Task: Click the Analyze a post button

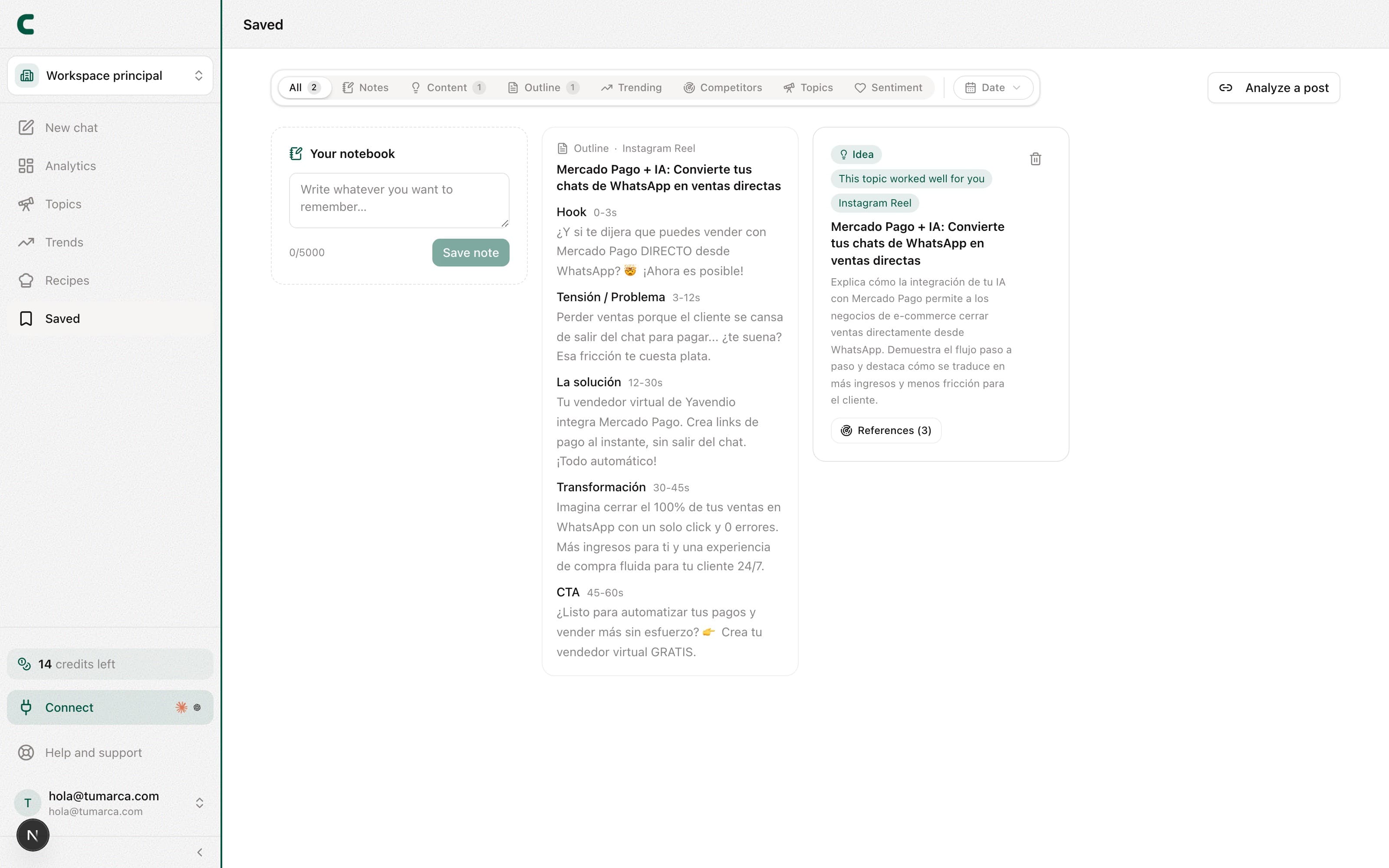Action: (x=1274, y=88)
